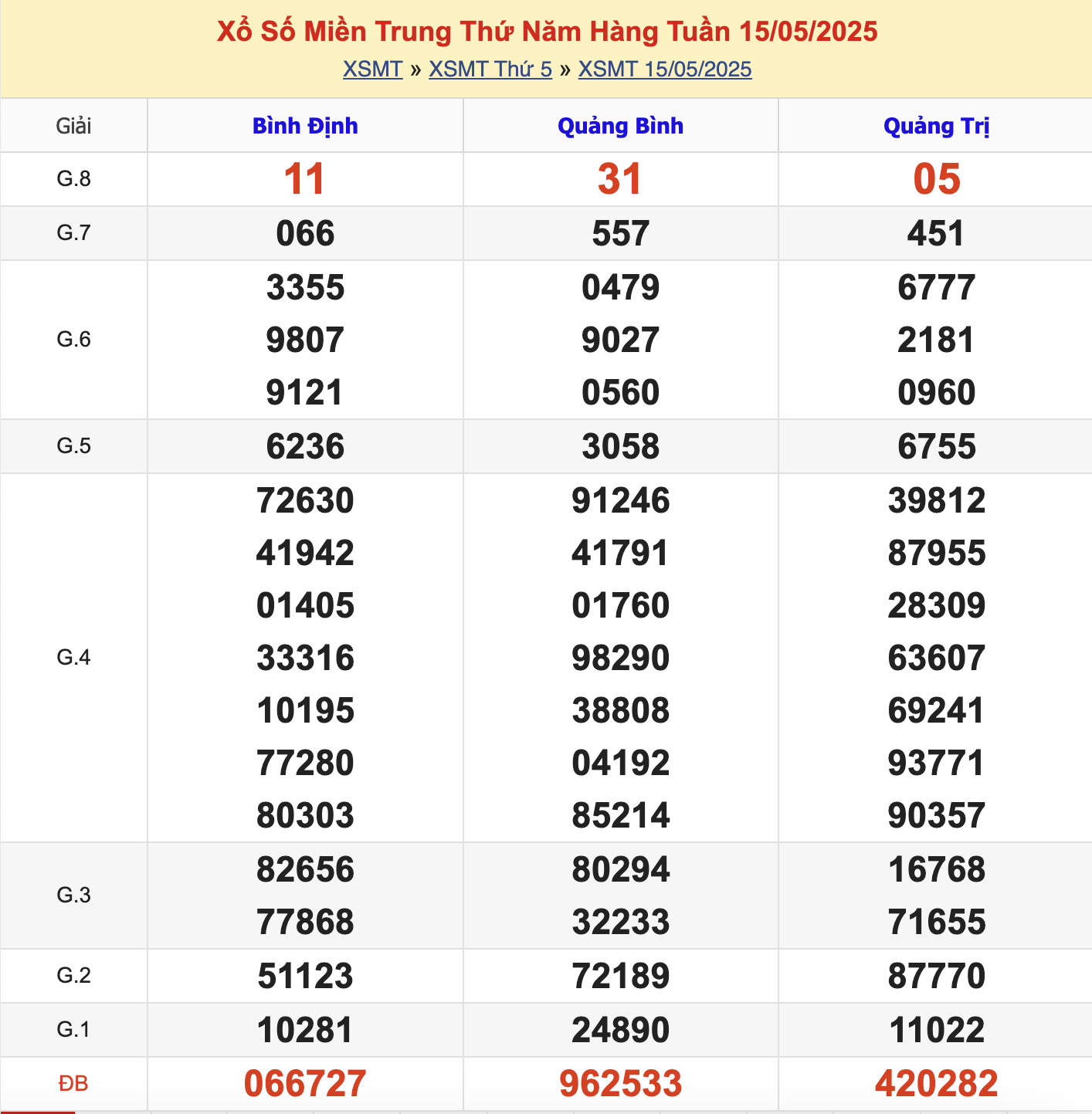Select the G.4 number 39812
This screenshot has height=1114, width=1092.
coord(937,501)
